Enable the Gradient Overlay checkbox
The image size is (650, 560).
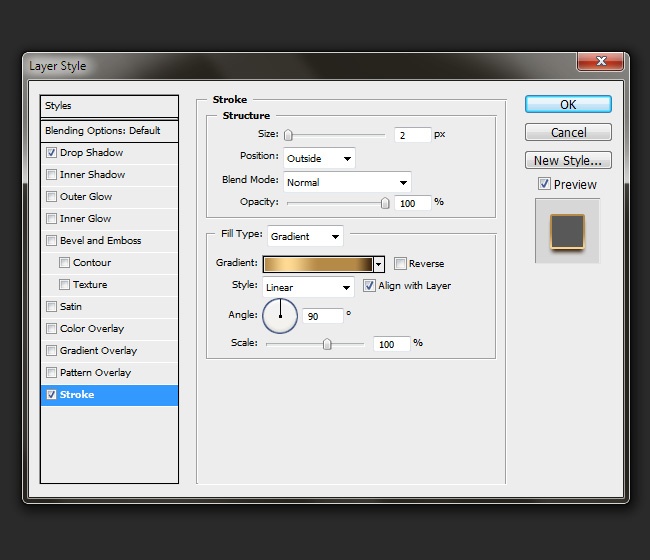pyautogui.click(x=51, y=350)
